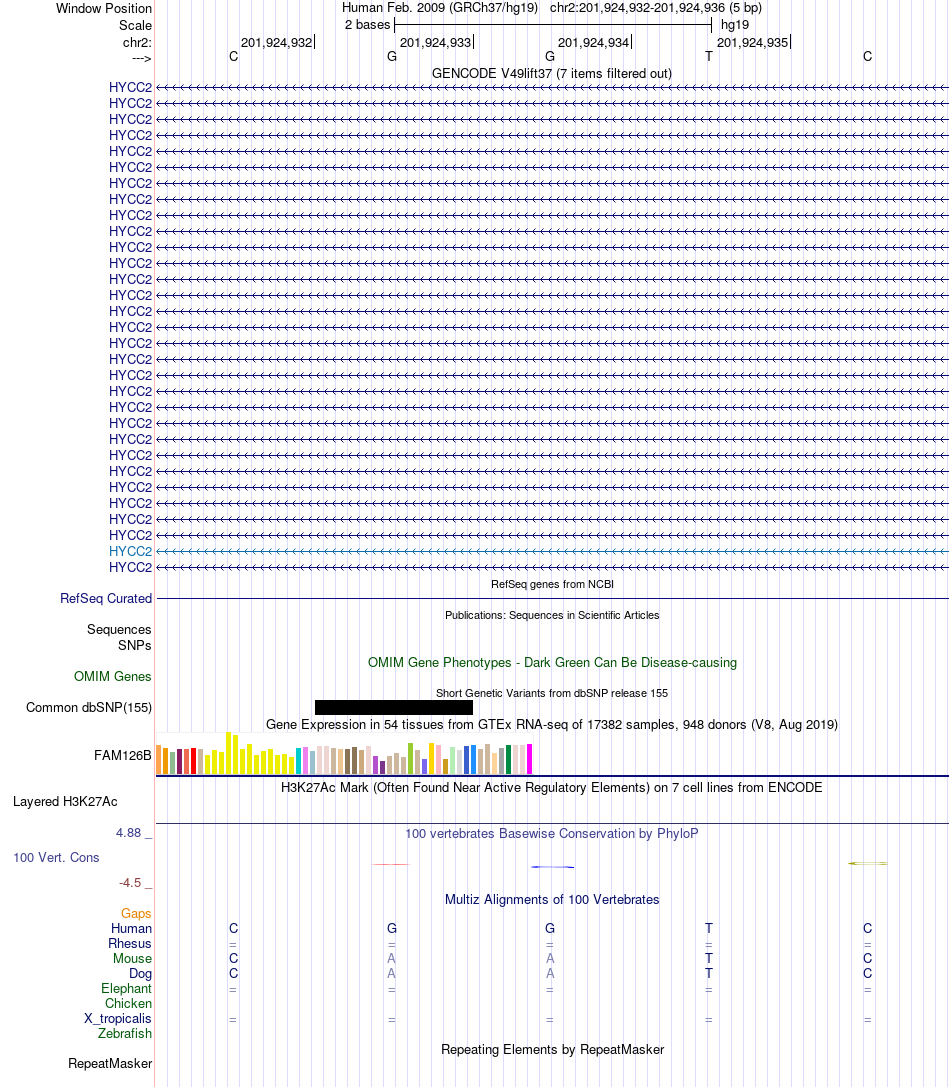Click the tallest yellow bar in GTEx chart
950x1087 pixels.
click(x=229, y=753)
